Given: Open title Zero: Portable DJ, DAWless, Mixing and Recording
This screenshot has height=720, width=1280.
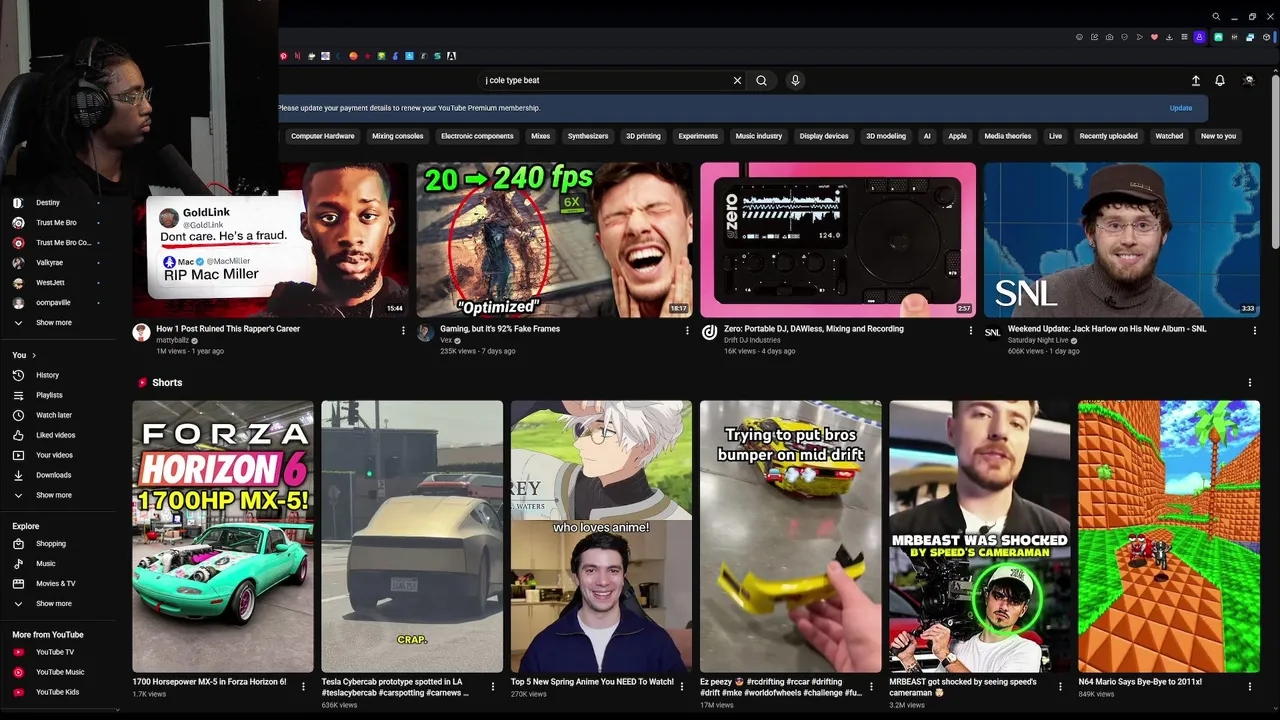Looking at the screenshot, I should click(814, 329).
